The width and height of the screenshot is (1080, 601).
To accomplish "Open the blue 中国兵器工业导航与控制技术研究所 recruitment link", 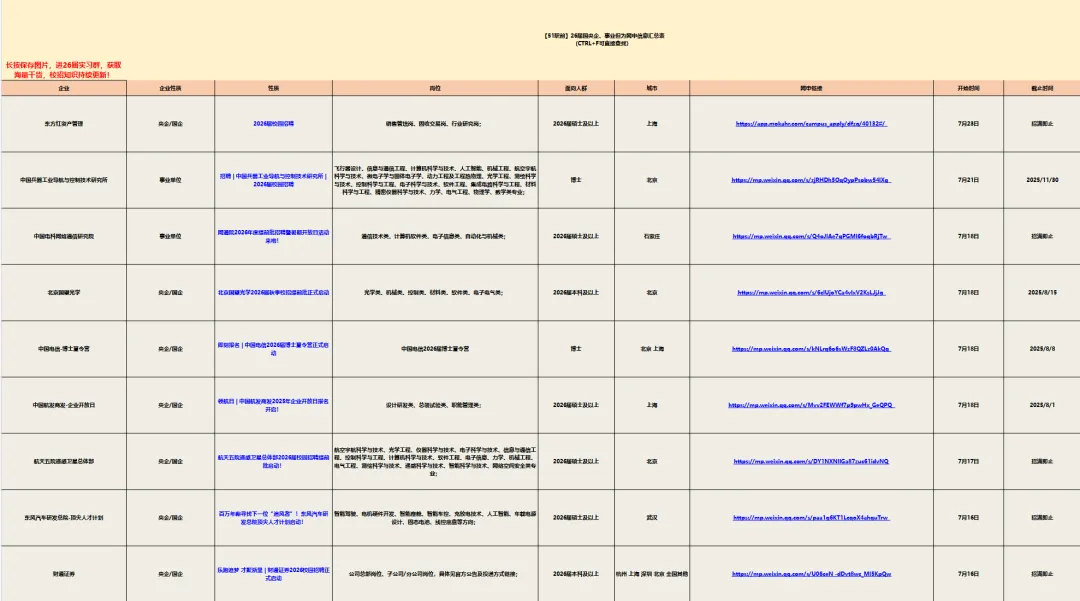I will pos(273,180).
